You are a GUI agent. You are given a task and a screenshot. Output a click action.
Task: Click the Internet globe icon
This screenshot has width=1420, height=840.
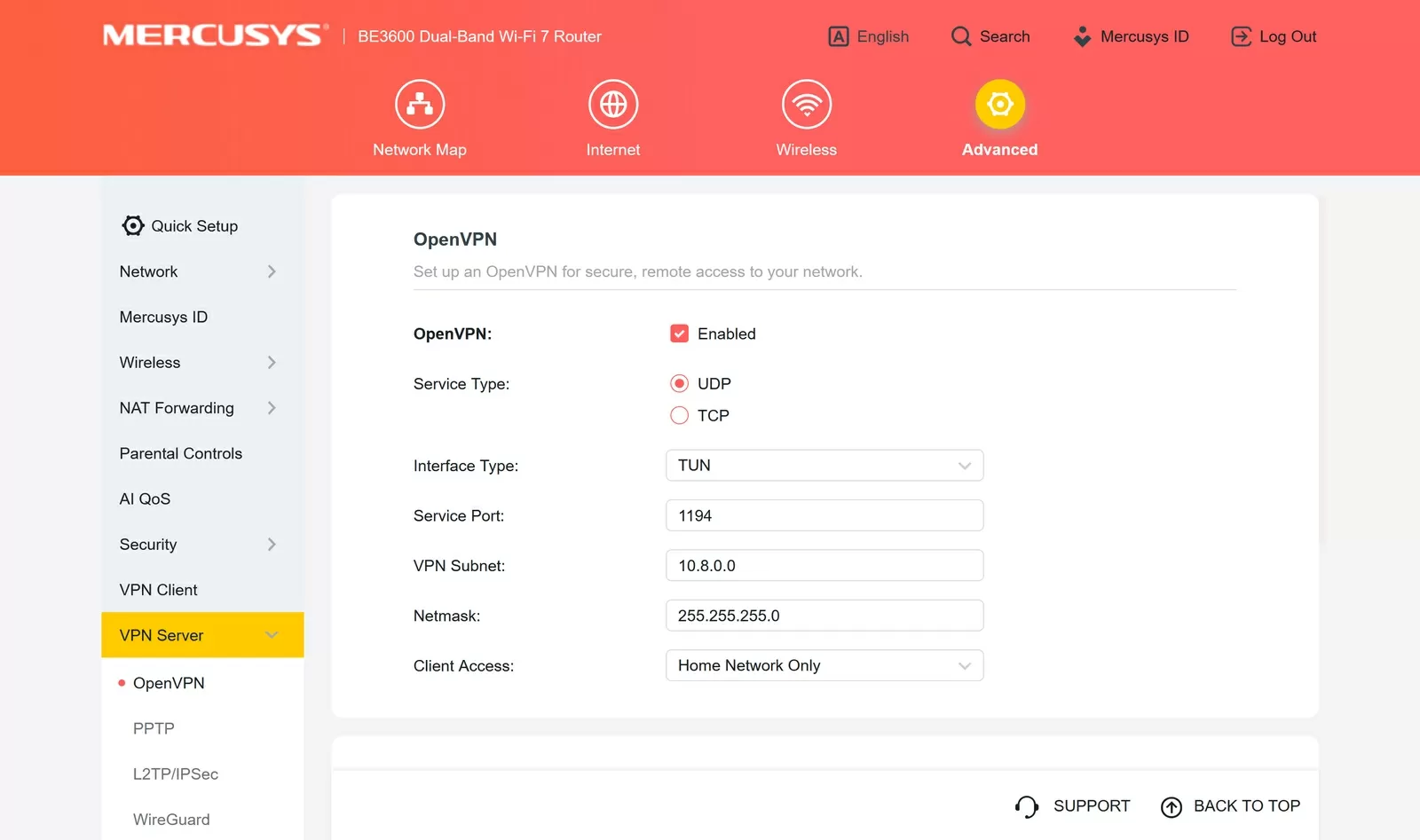[x=613, y=105]
